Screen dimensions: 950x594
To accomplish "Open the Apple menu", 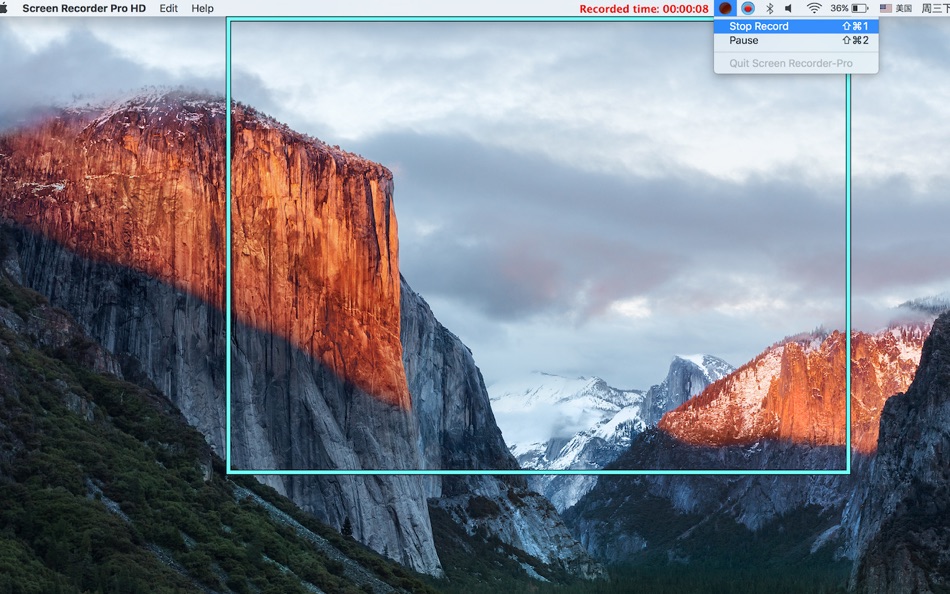I will pyautogui.click(x=4, y=8).
